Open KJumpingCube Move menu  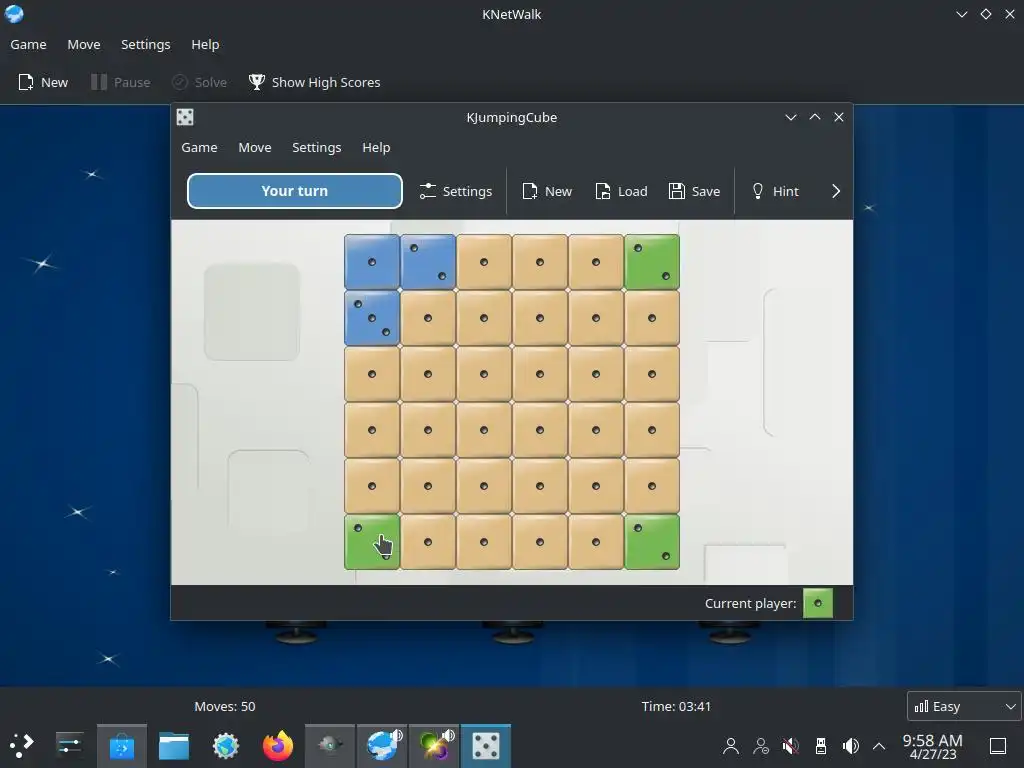click(255, 148)
